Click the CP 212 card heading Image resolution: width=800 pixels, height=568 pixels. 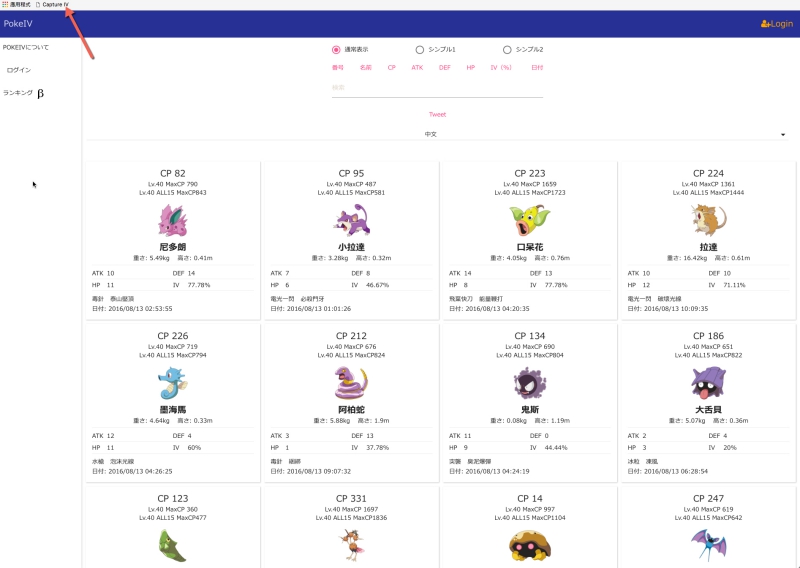point(352,336)
